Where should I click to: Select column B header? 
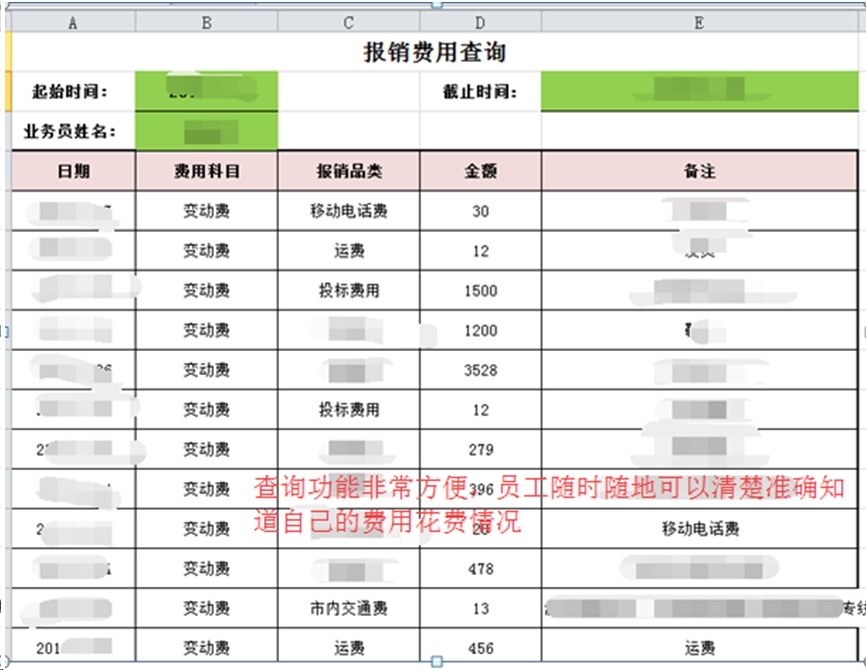tap(206, 23)
